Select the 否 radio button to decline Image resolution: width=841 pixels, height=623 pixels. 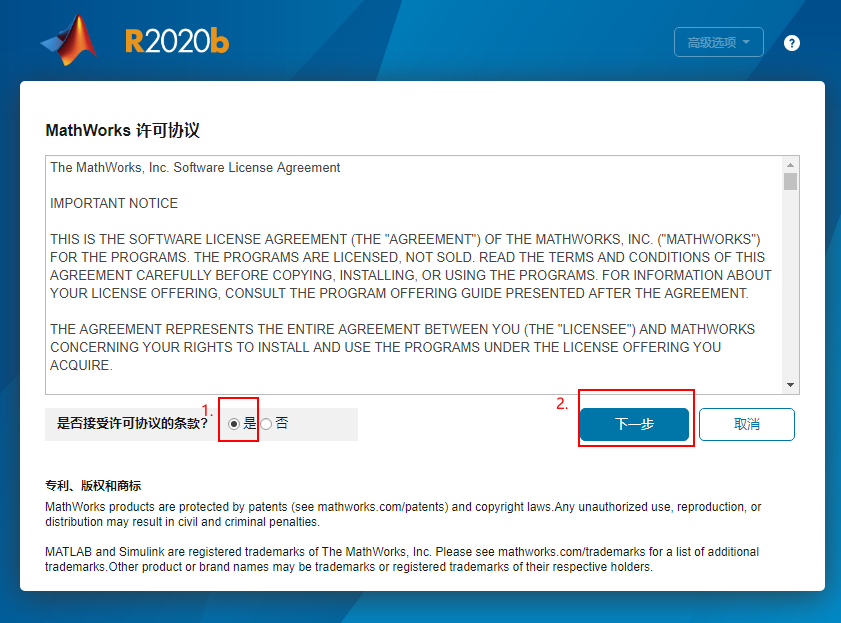[x=266, y=424]
